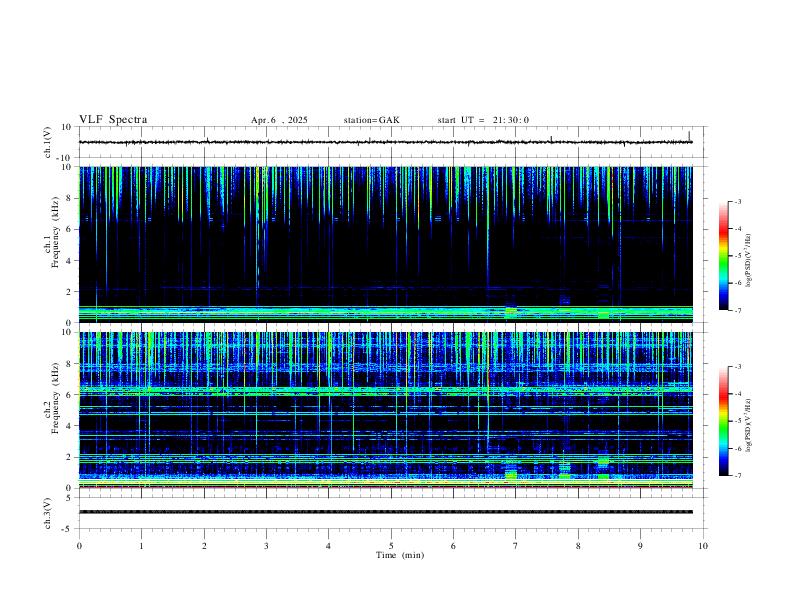Click the ch.3 voltage waveform band
Screen dimensions: 792x612
(385, 512)
